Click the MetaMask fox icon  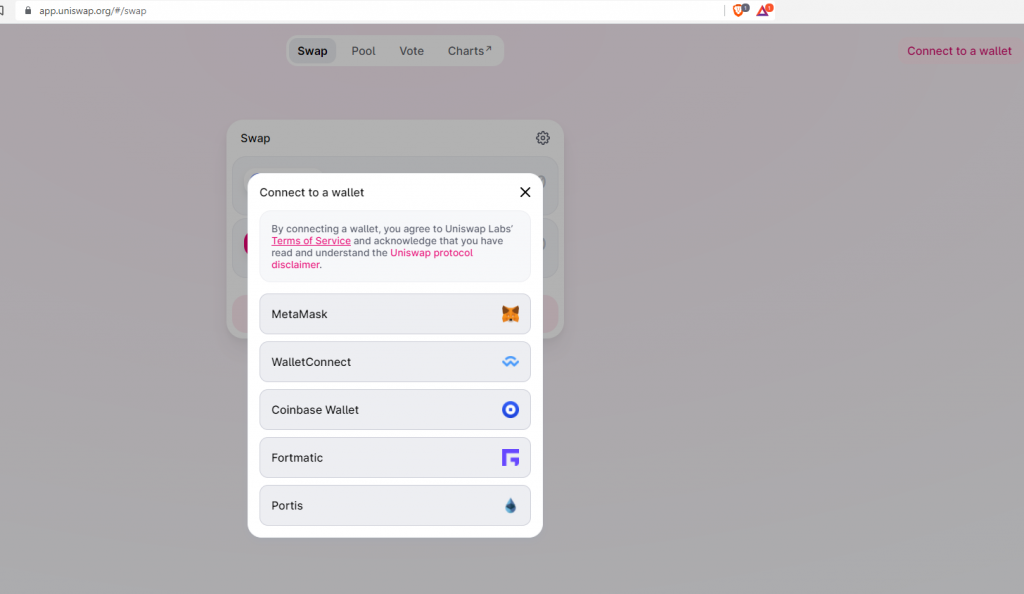click(510, 314)
